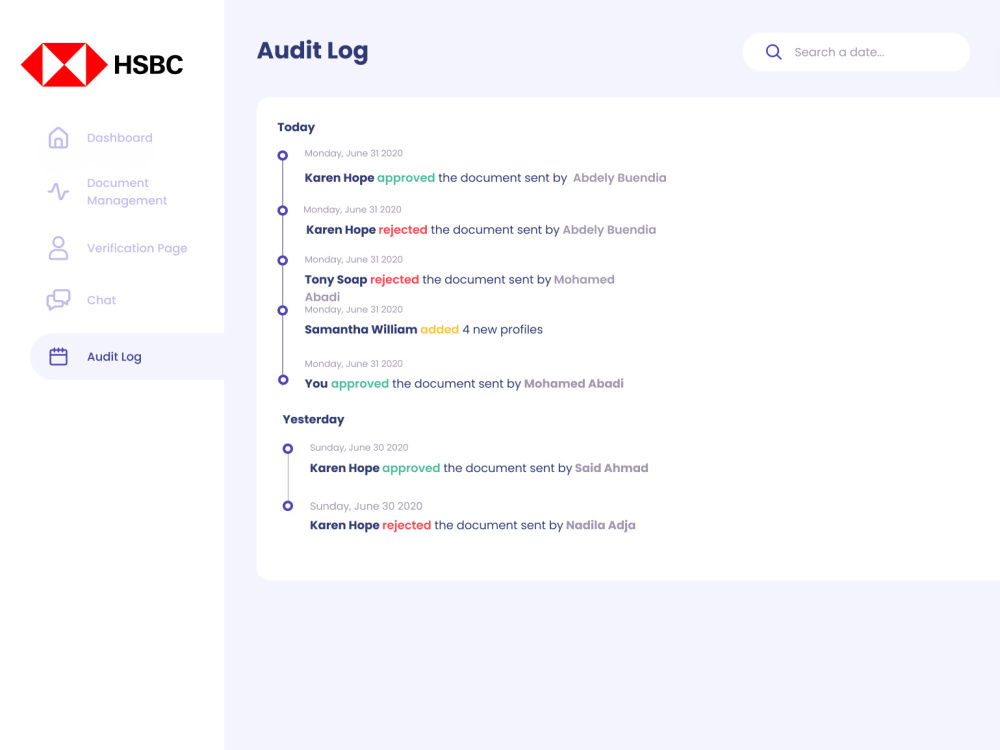The height and width of the screenshot is (750, 1000).
Task: Click the Chat bubbles icon
Action: click(58, 300)
